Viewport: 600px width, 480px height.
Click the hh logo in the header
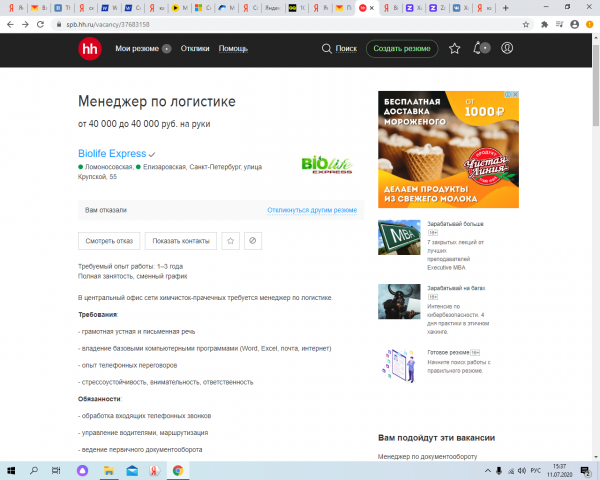click(91, 48)
